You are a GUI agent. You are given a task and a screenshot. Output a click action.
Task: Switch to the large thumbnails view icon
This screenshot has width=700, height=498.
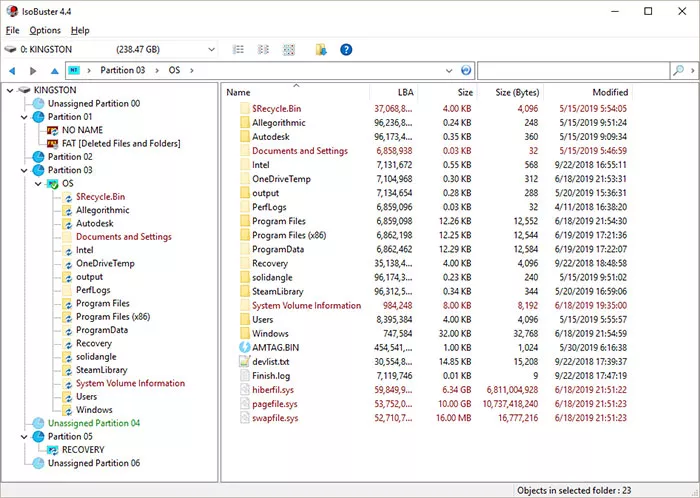point(289,50)
